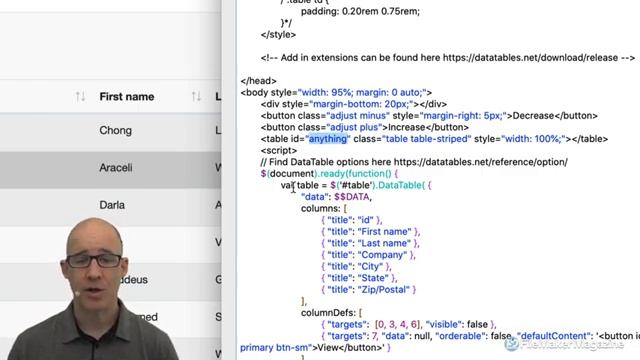Click the datatables.net/reference/option URL comment
The width and height of the screenshot is (640, 360).
click(x=480, y=162)
